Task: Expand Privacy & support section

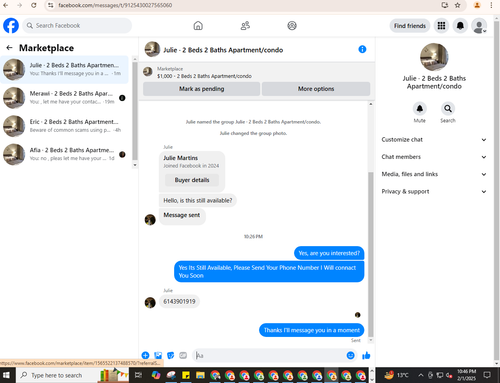Action: (434, 192)
